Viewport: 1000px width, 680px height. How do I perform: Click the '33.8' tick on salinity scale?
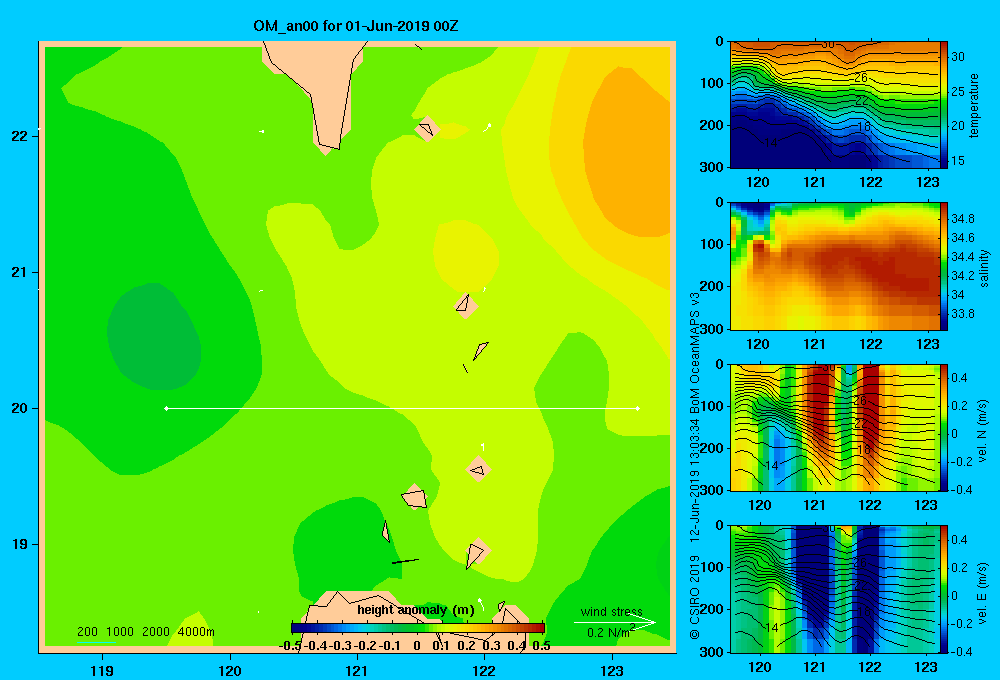click(963, 314)
